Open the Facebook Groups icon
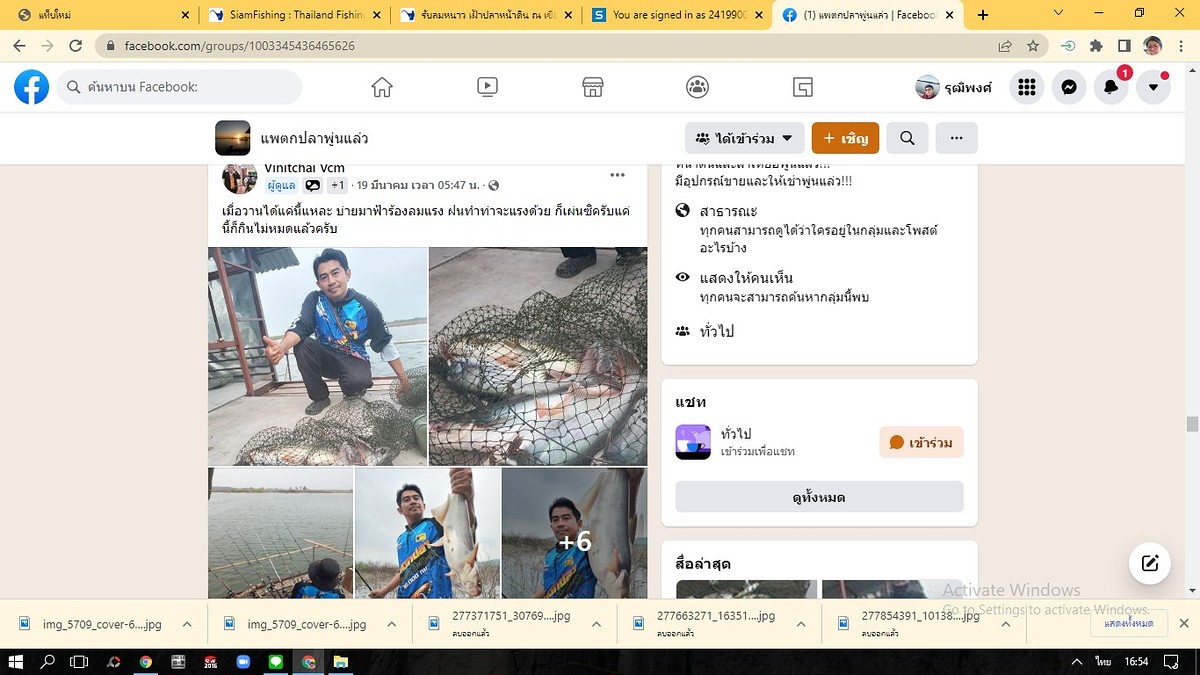 pyautogui.click(x=698, y=87)
